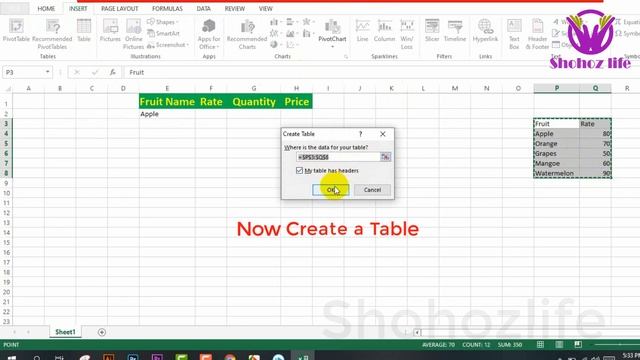Click the Table icon in ribbon
The image size is (640, 360).
coord(84,30)
